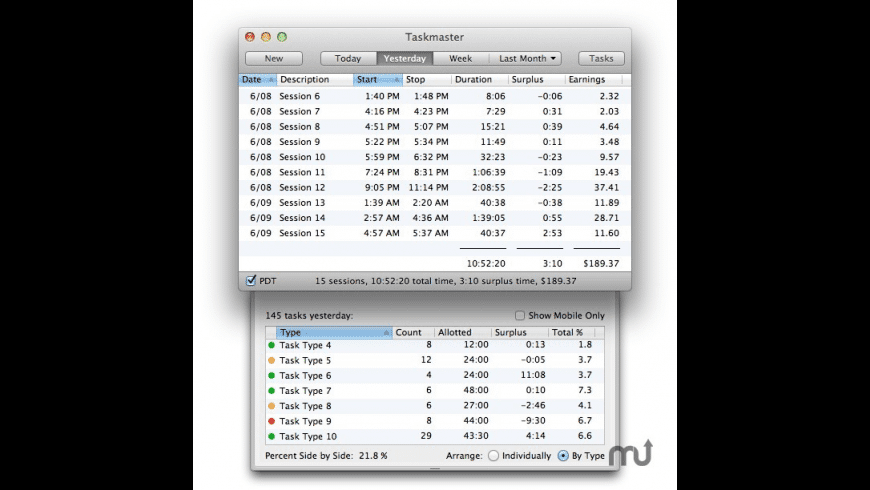
Task: Click the green dot for Task Type 4
Action: click(271, 345)
